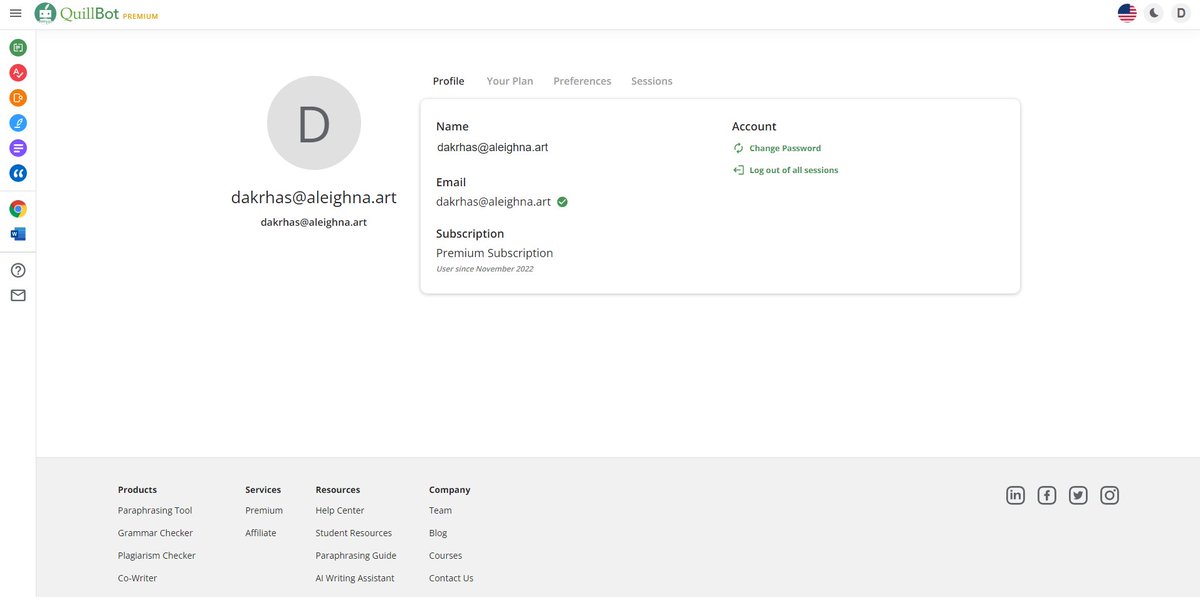Open AI Writing Assistant footer link
1200x597 pixels.
(355, 578)
